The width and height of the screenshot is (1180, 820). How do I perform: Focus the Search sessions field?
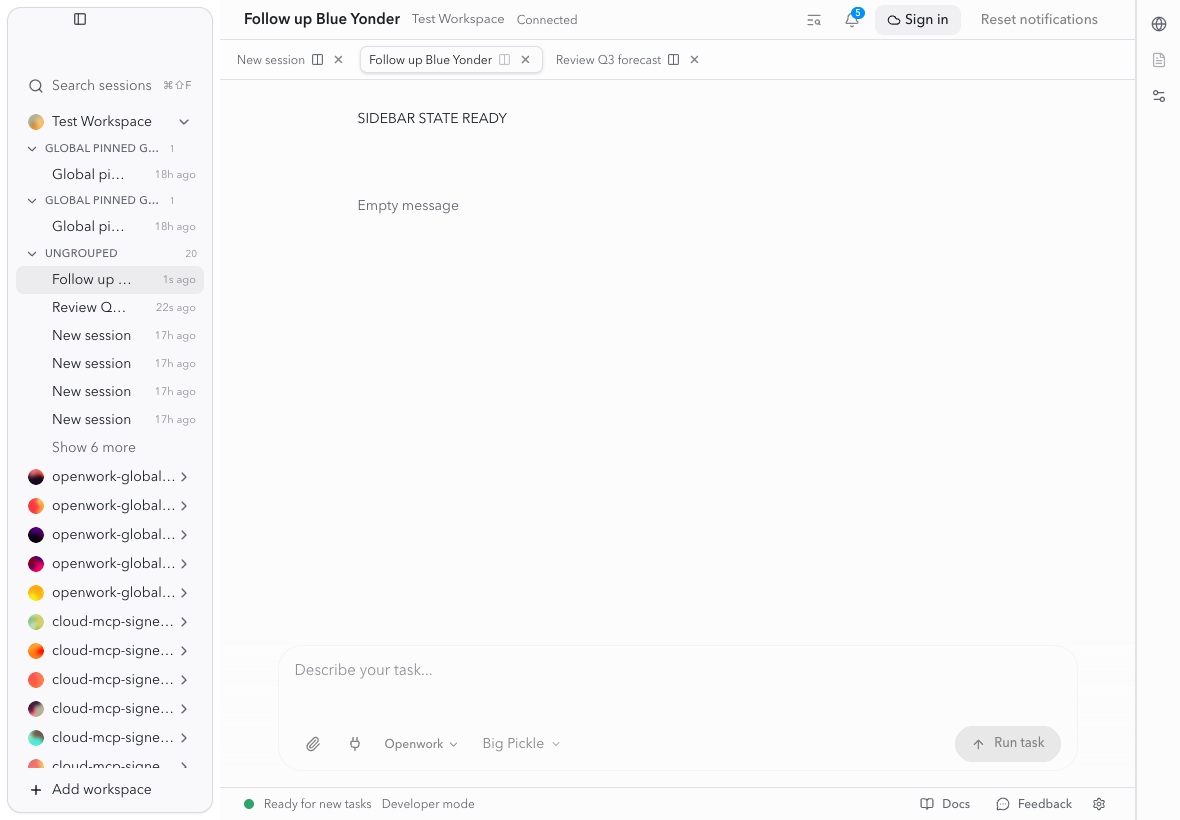coord(110,86)
